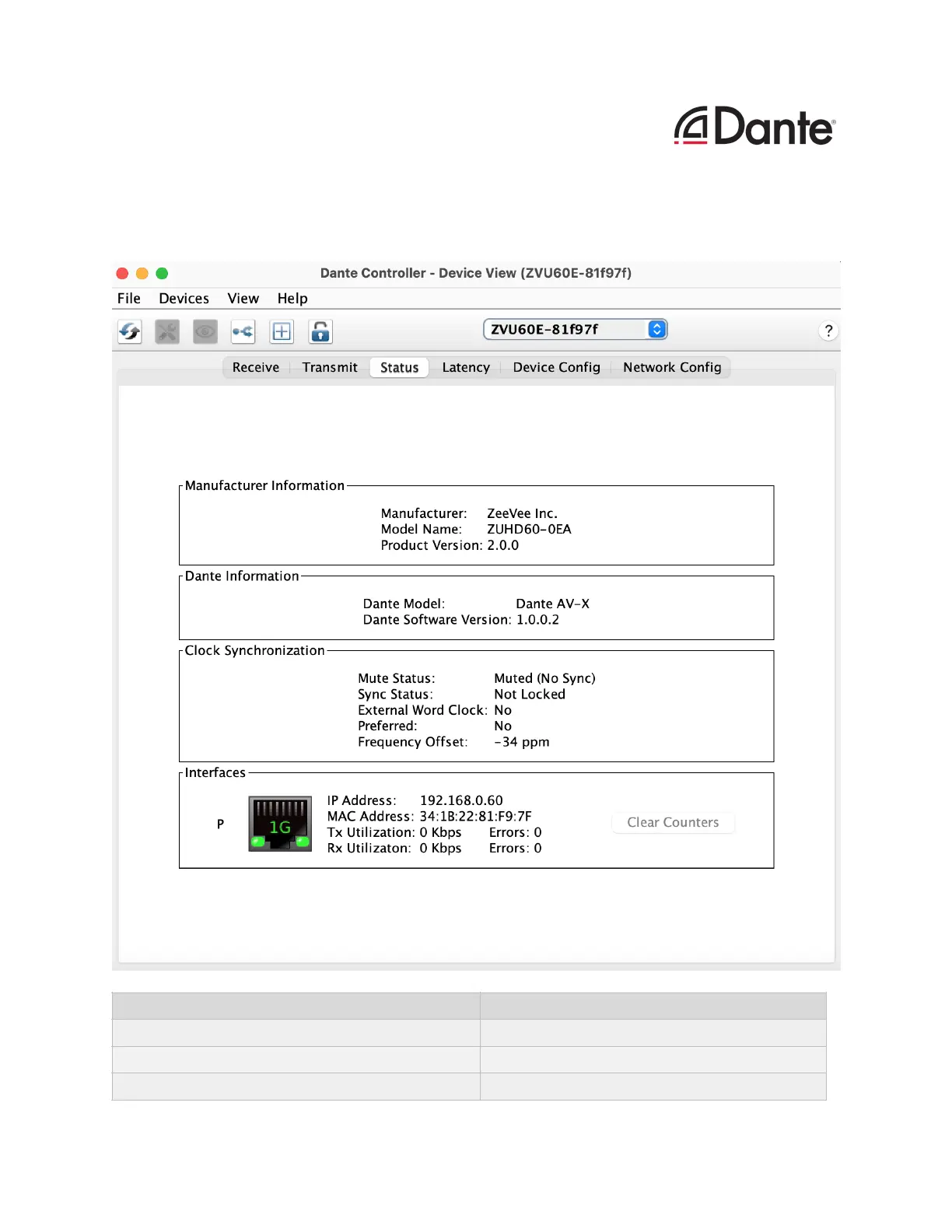Maximize window with the green button

pos(162,273)
